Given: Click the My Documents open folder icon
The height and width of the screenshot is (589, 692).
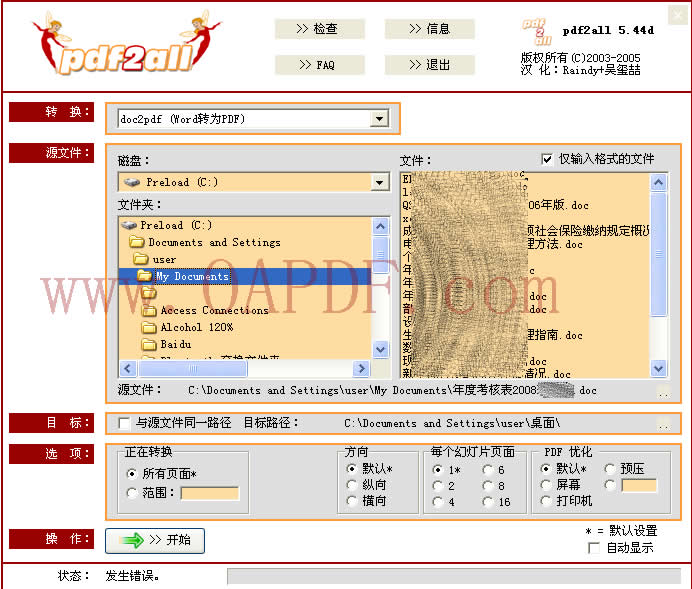Looking at the screenshot, I should [x=144, y=276].
